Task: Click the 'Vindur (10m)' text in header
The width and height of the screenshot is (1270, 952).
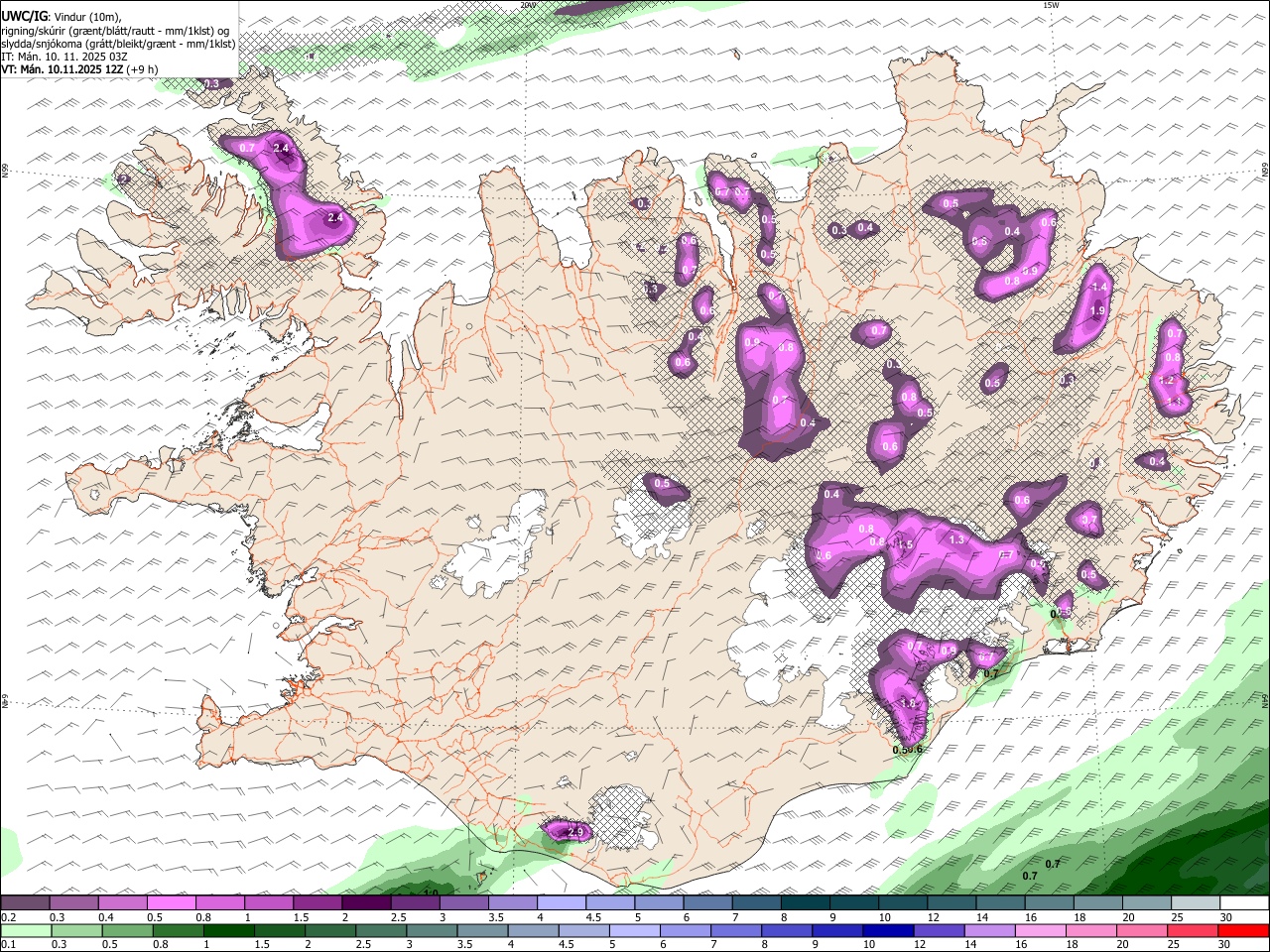Action: coord(86,15)
